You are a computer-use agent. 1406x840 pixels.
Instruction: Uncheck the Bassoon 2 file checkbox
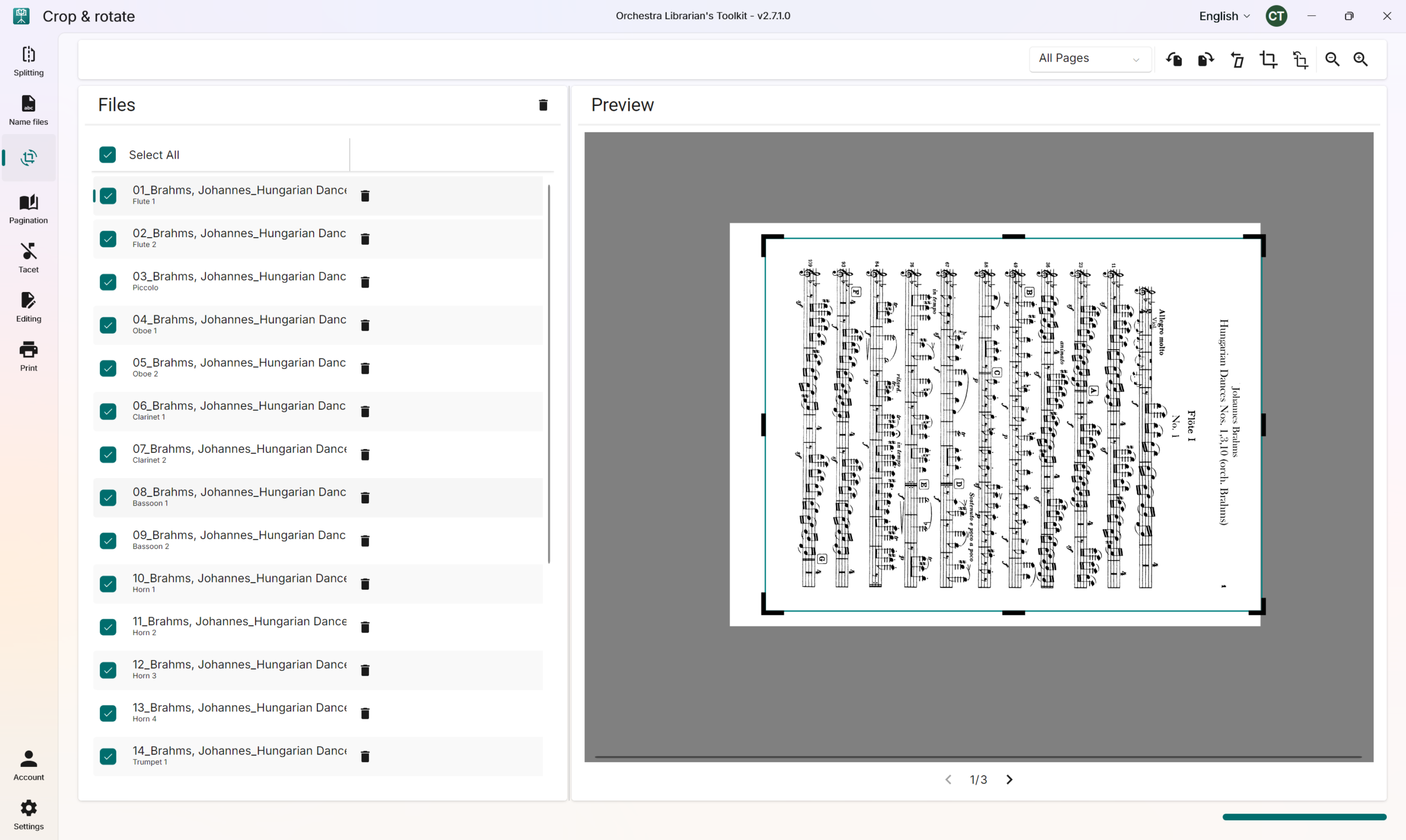[108, 541]
